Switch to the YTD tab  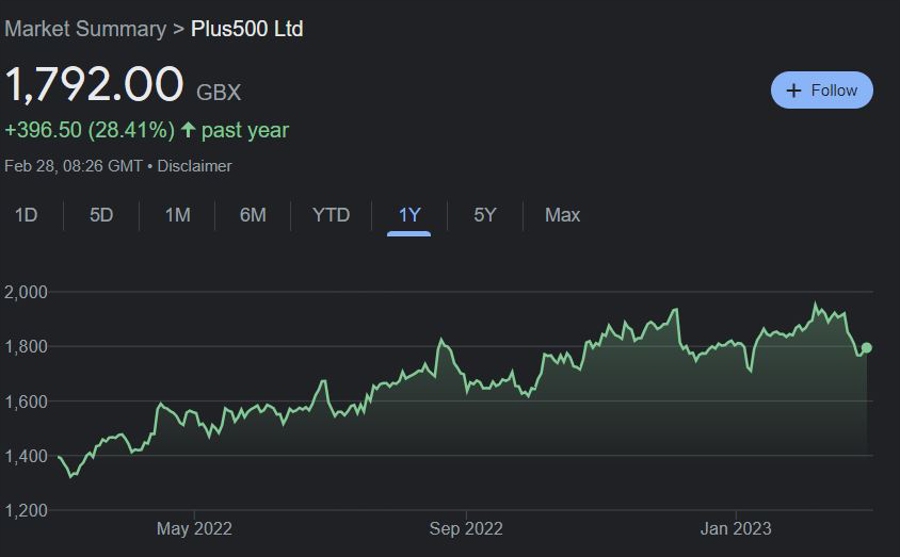tap(331, 215)
